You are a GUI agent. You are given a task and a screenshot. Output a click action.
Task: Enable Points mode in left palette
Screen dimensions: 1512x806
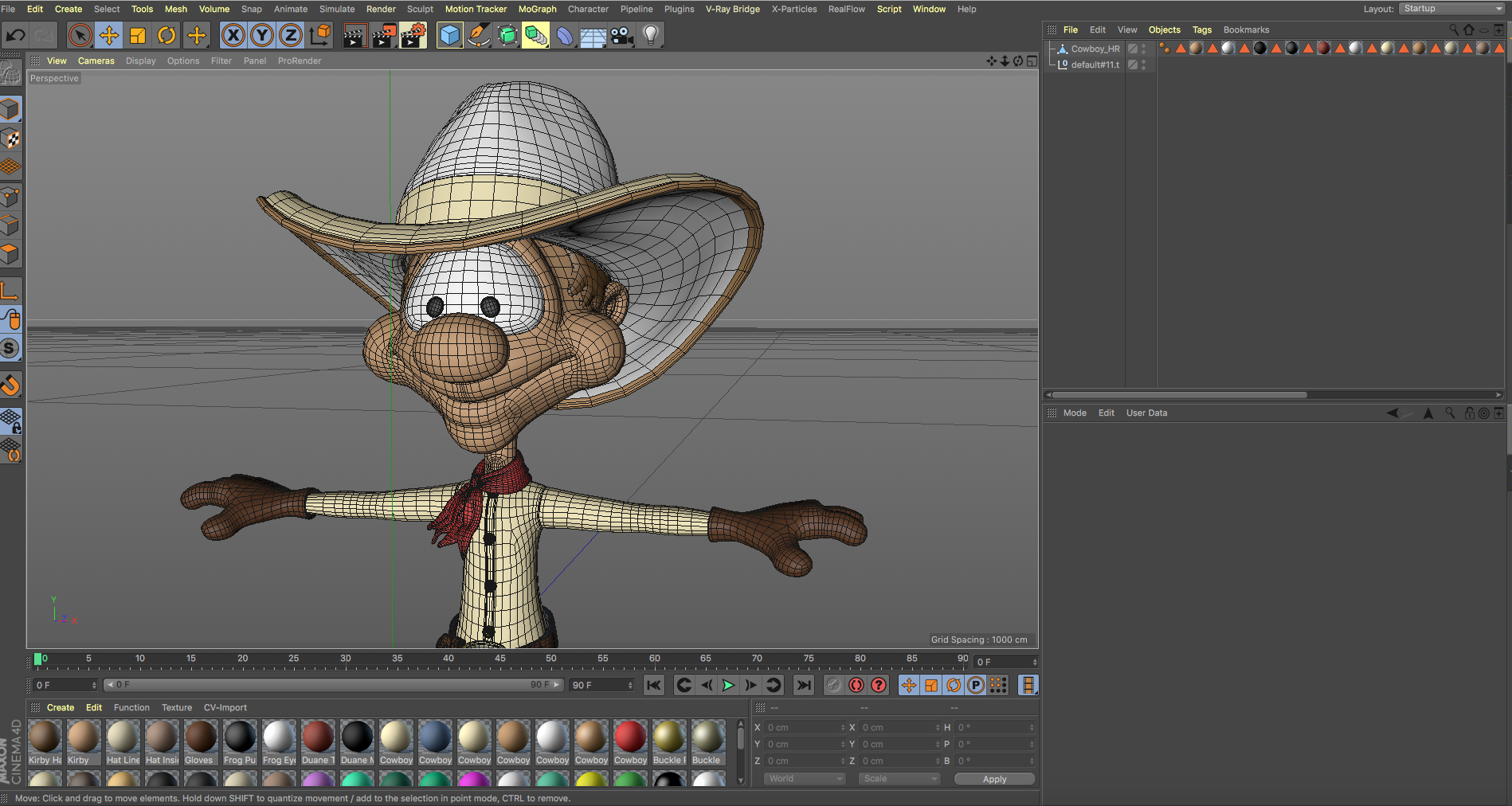10,197
